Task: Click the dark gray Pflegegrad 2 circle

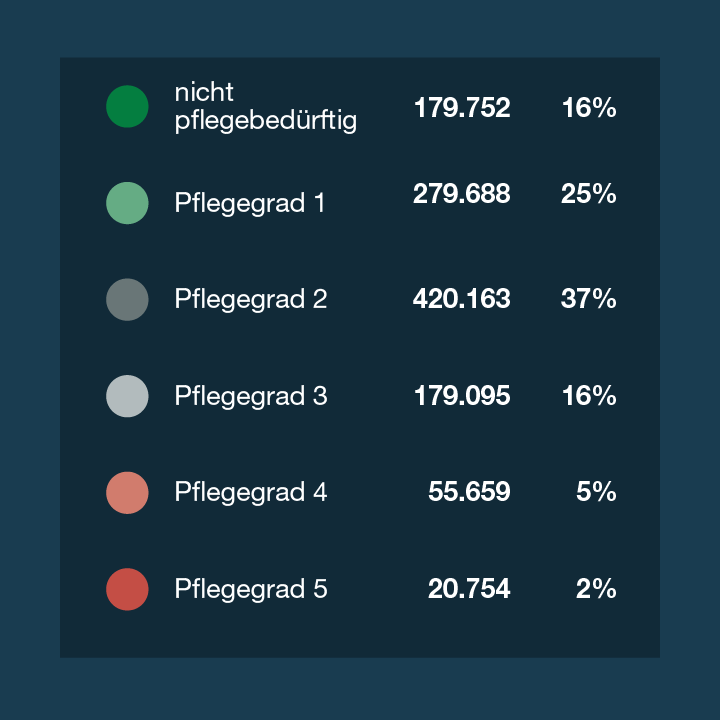Action: (127, 299)
